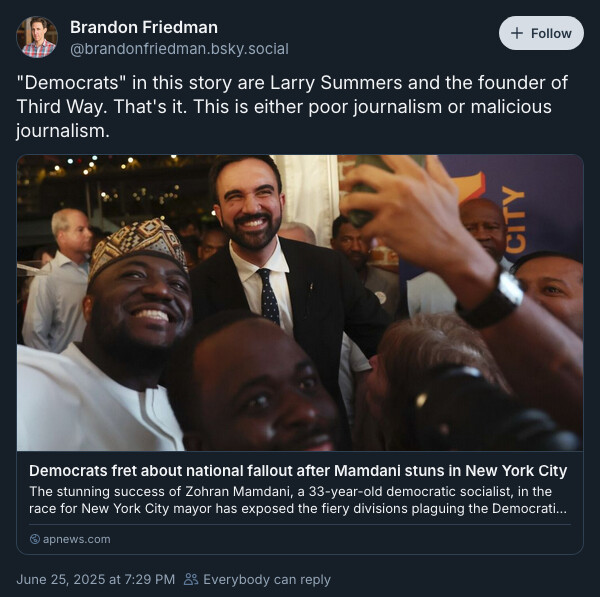The image size is (600, 597).
Task: Click the article description about Zohran Mamdani
Action: 298,500
